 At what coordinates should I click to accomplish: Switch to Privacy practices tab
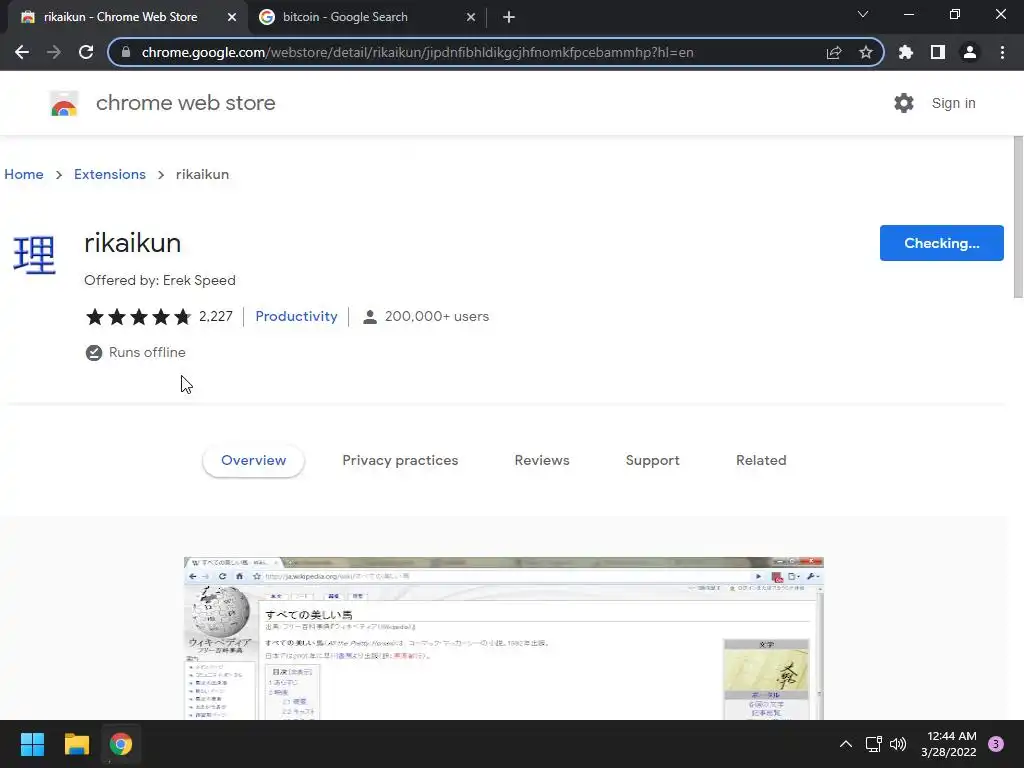click(400, 460)
